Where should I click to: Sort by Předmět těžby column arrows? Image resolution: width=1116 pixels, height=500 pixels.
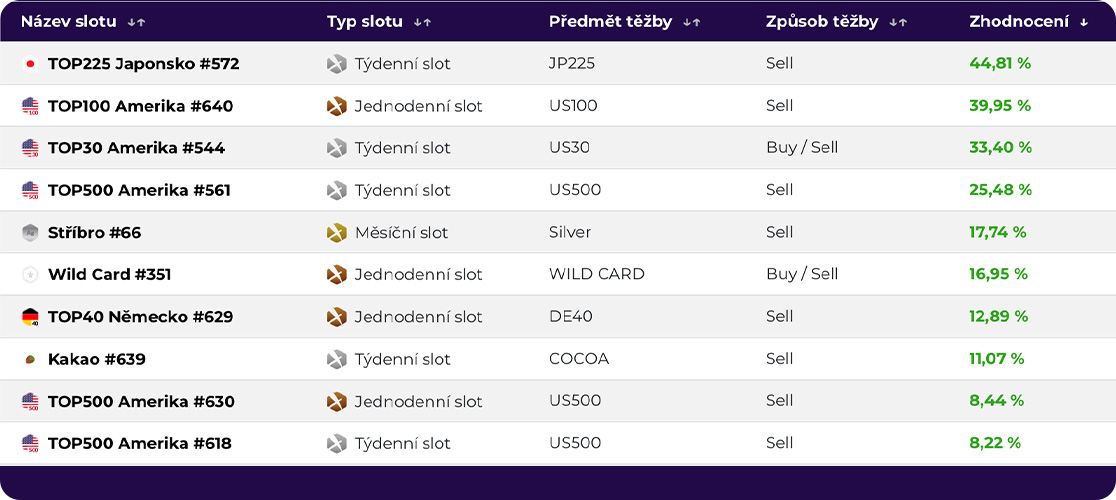point(691,23)
